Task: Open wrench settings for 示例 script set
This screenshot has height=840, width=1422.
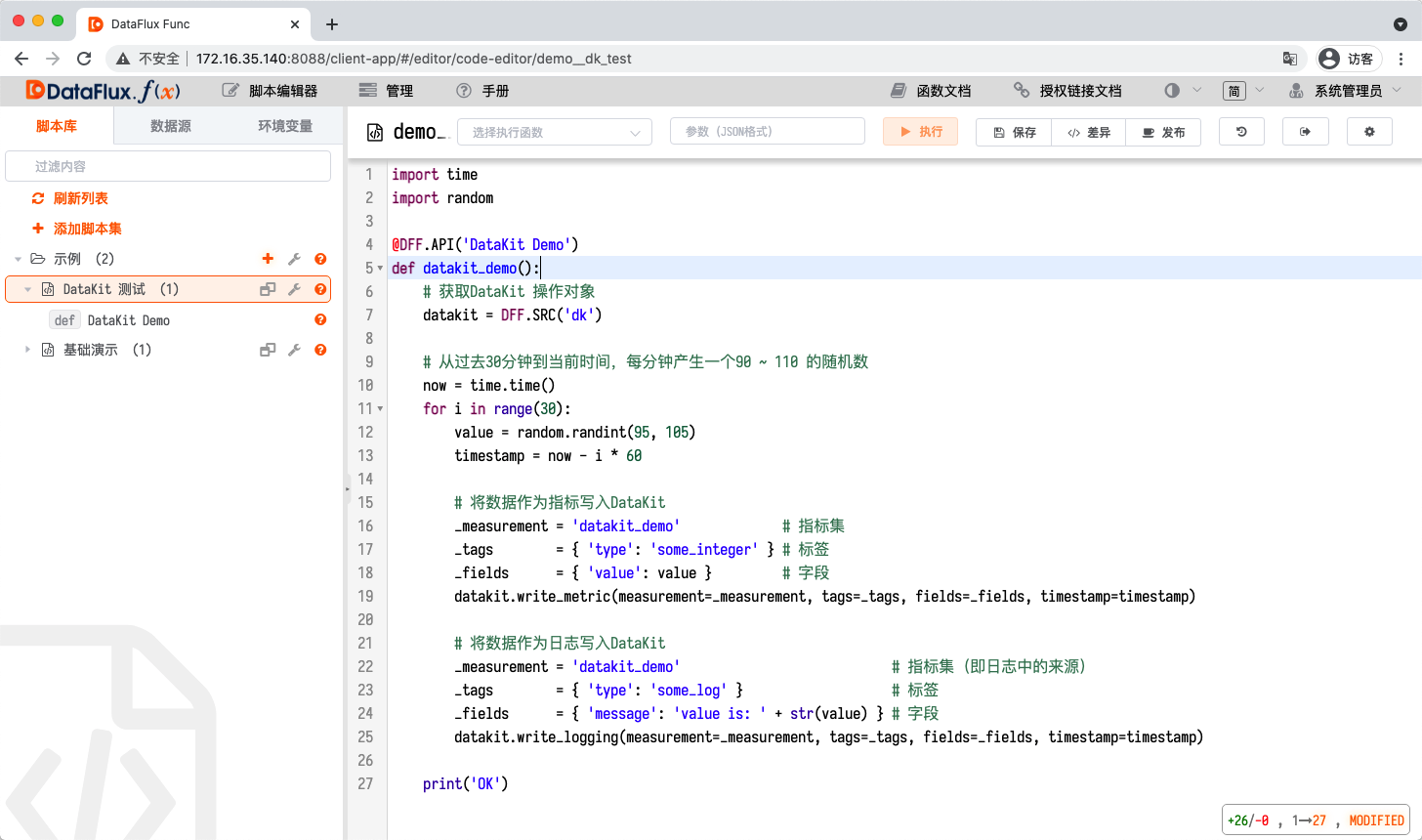Action: pos(294,259)
